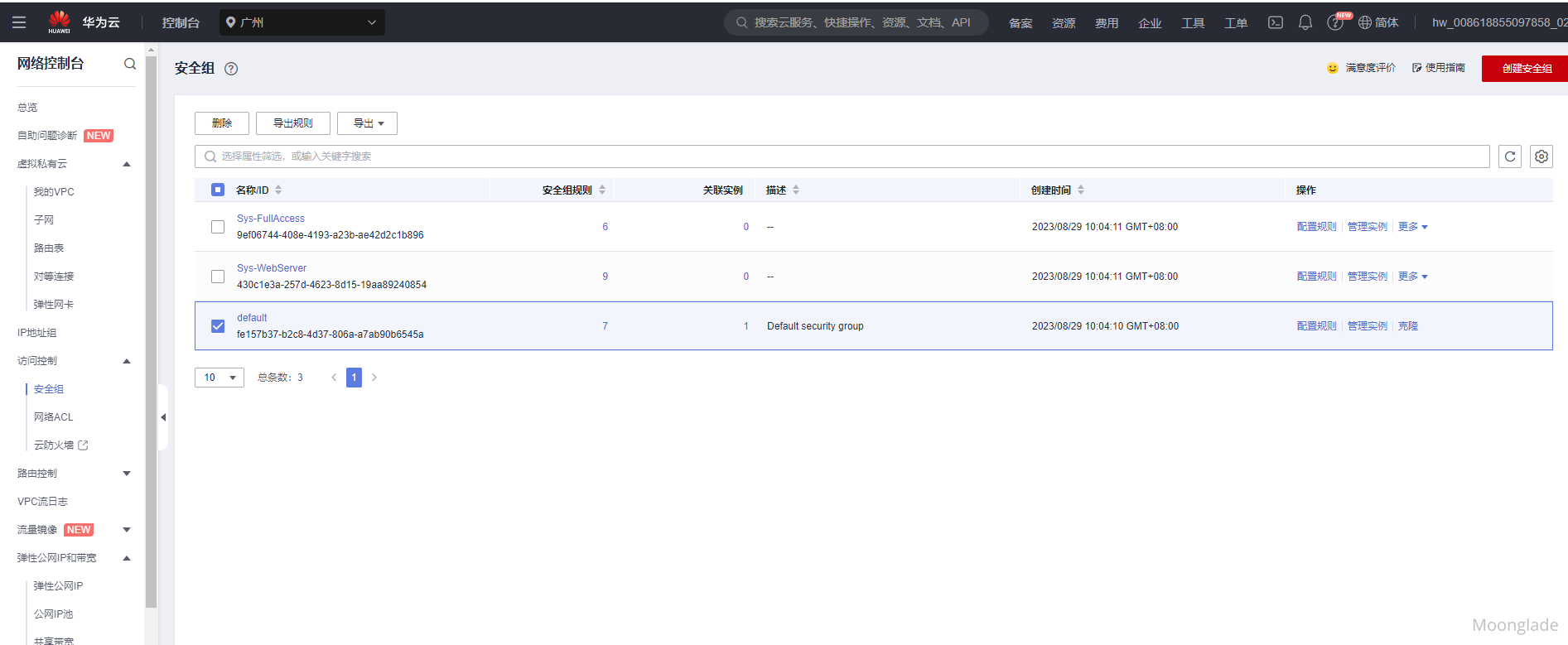Click the notification bell icon
Viewport: 1568px width, 645px height.
click(1305, 22)
